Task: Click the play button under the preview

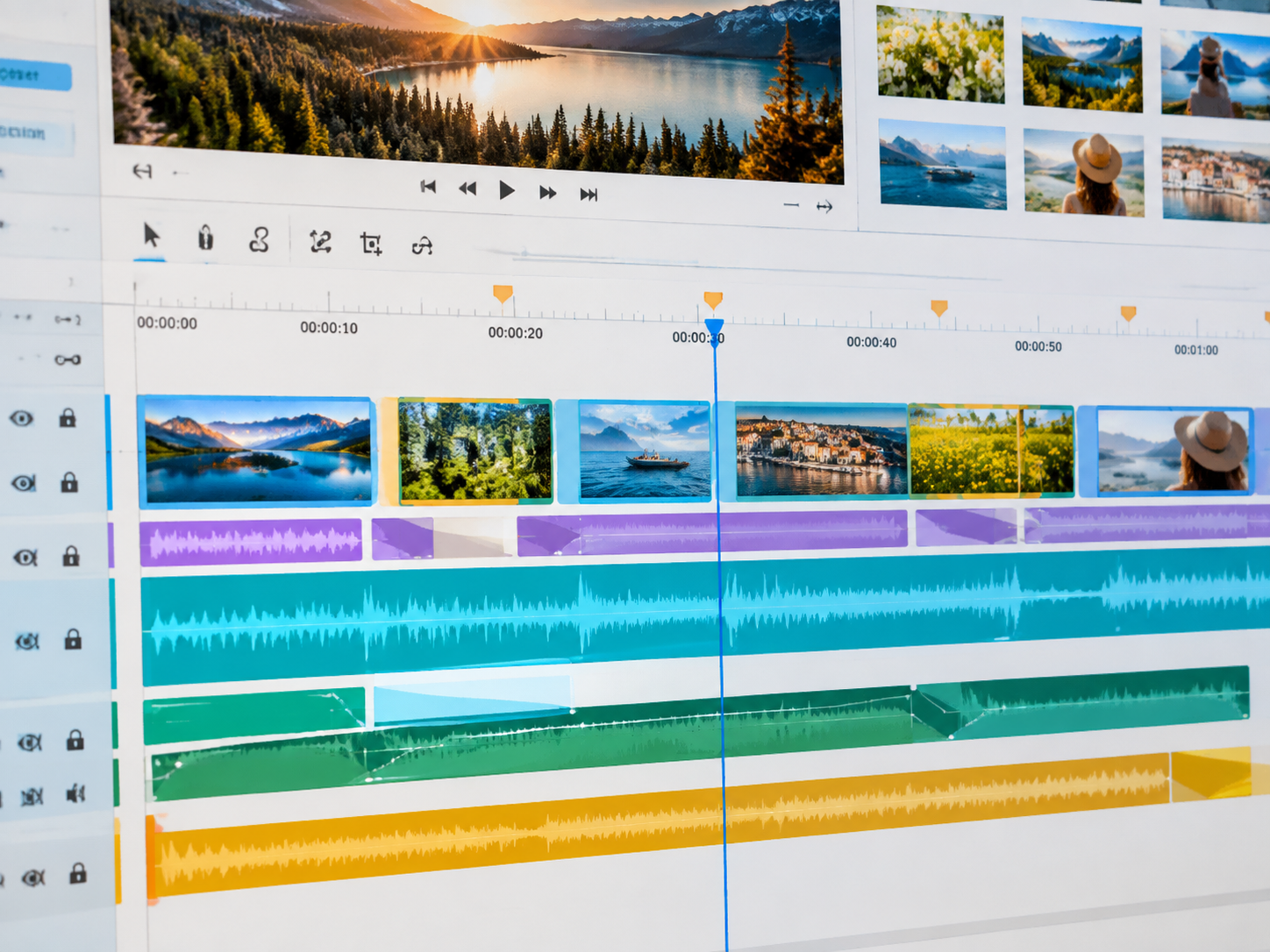Action: (506, 190)
